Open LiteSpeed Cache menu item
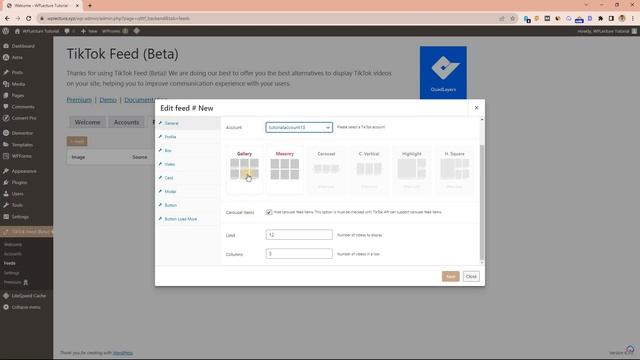The height and width of the screenshot is (360, 640). coord(29,296)
